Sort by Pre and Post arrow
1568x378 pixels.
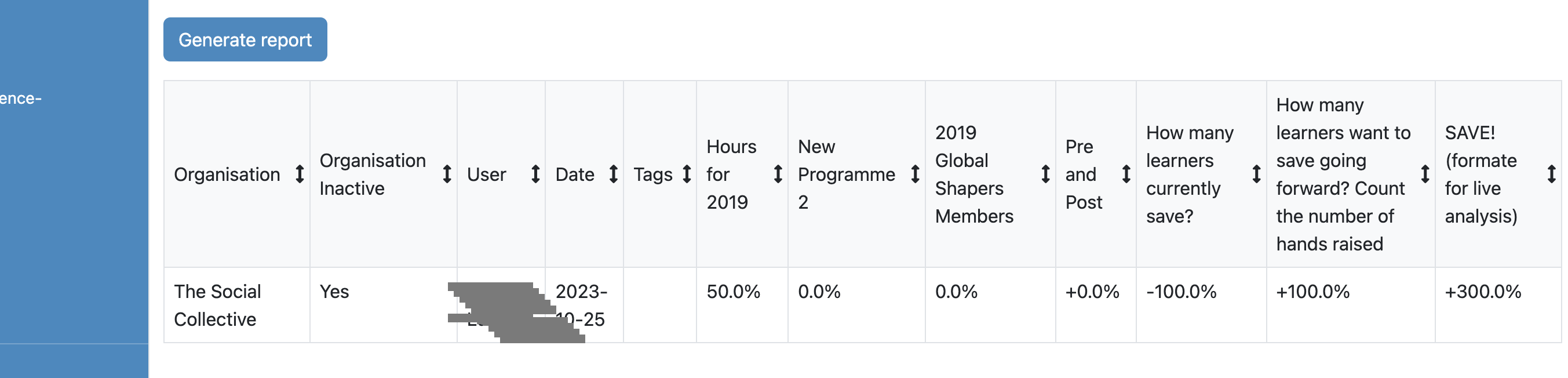1126,174
